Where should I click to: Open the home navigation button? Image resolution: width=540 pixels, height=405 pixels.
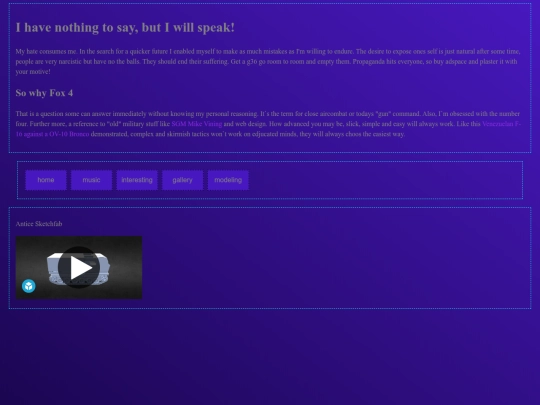click(46, 180)
